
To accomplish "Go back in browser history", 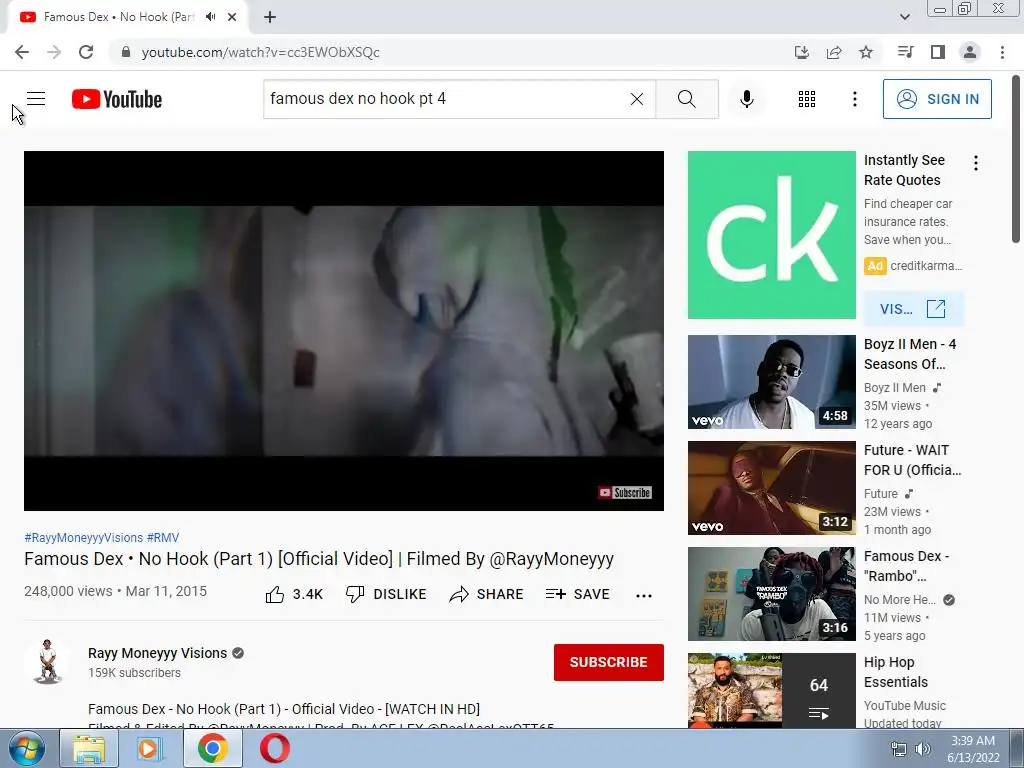I will (22, 52).
